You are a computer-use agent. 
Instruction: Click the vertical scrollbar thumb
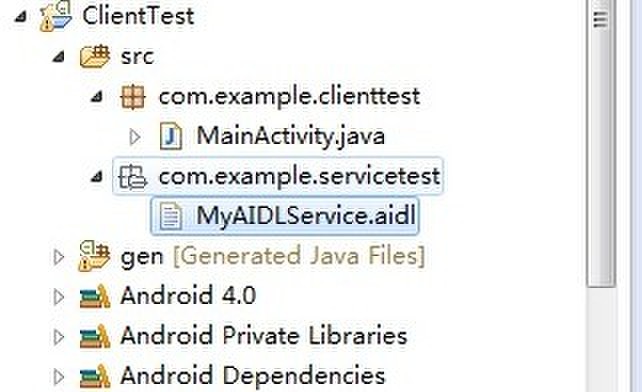point(601,143)
